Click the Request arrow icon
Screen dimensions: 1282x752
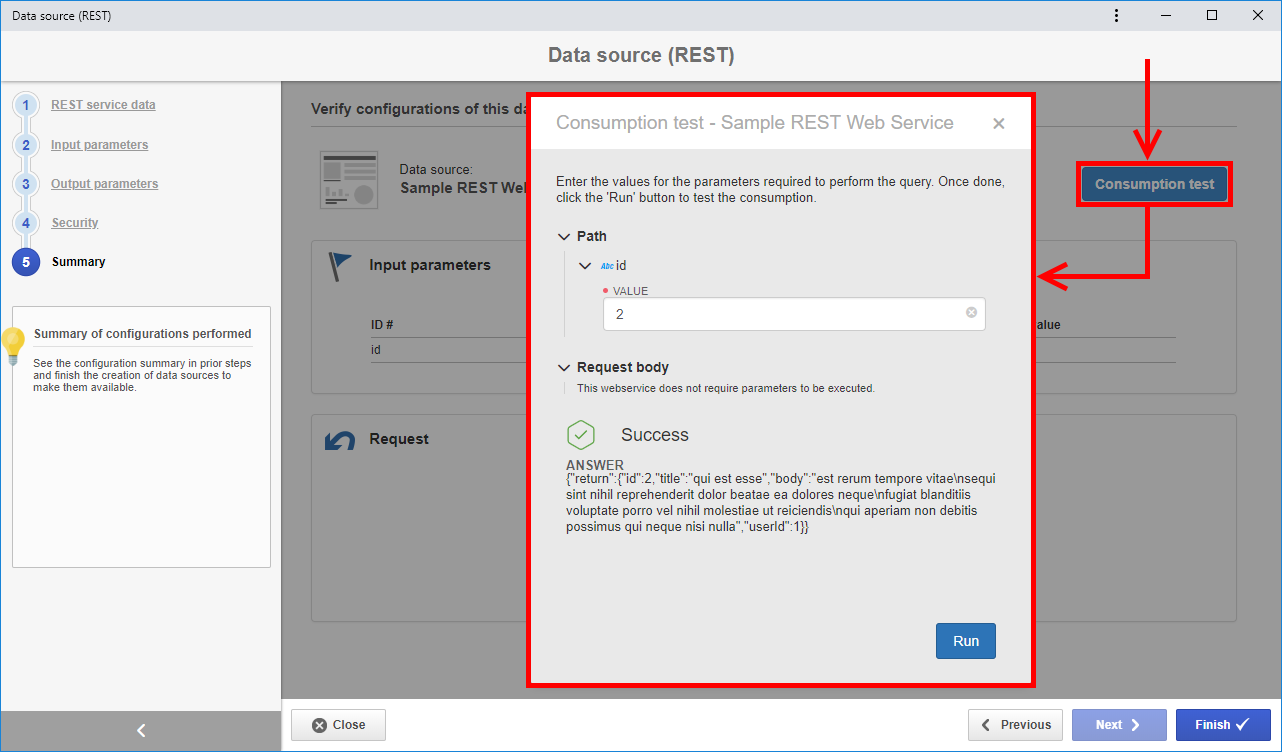[340, 440]
